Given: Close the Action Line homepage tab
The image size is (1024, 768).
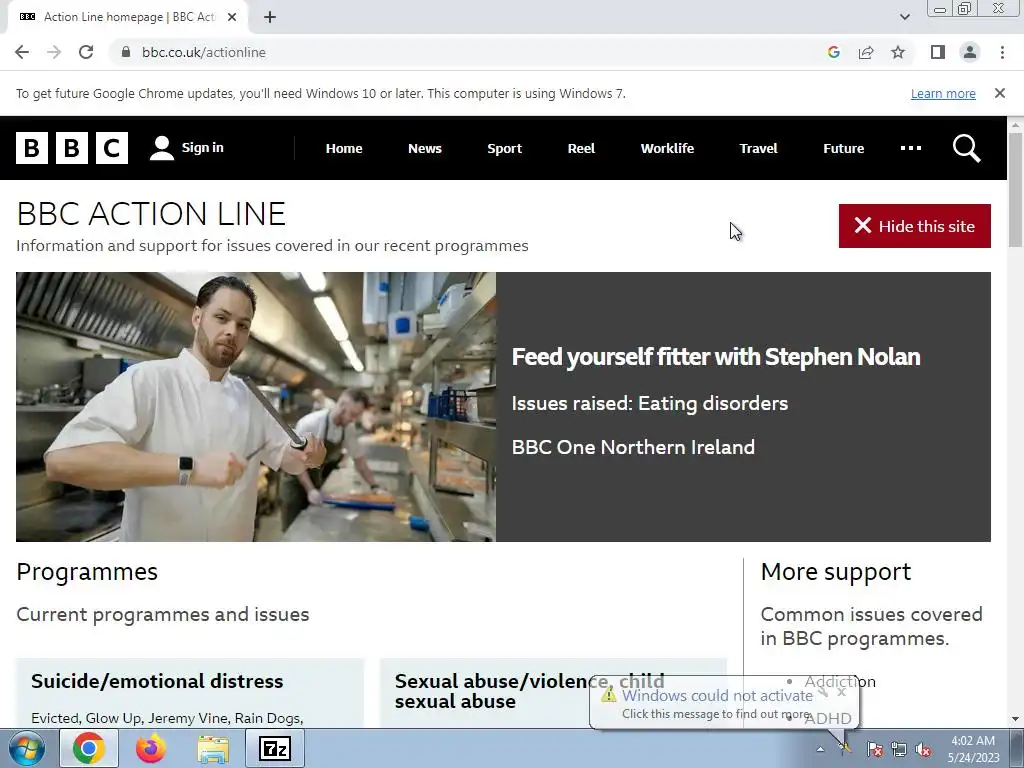Looking at the screenshot, I should [232, 18].
